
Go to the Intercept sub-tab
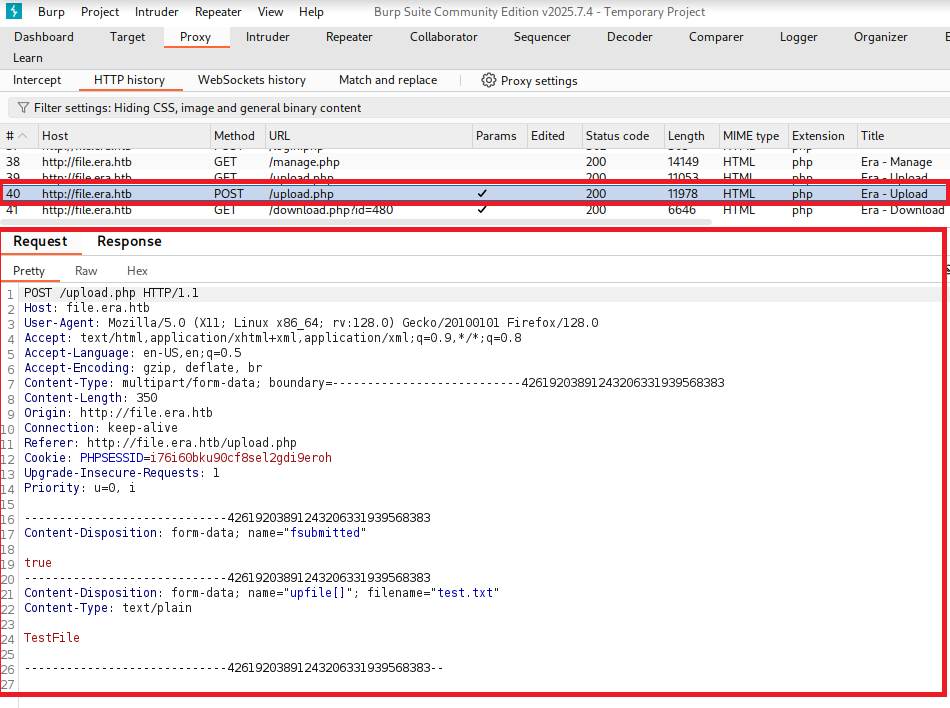37,80
